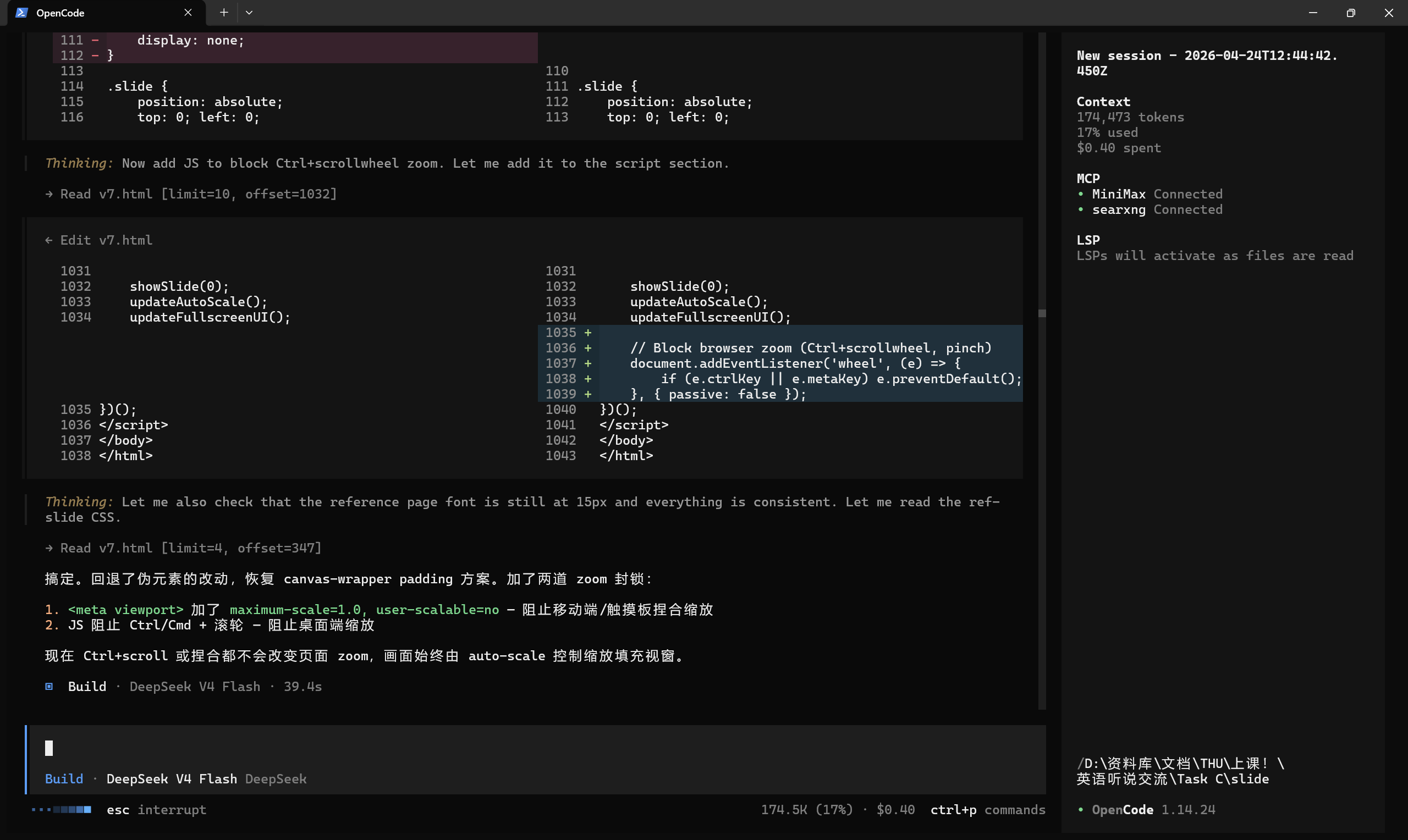Click the working directory path in sidebar
This screenshot has width=1408, height=840.
click(1180, 771)
